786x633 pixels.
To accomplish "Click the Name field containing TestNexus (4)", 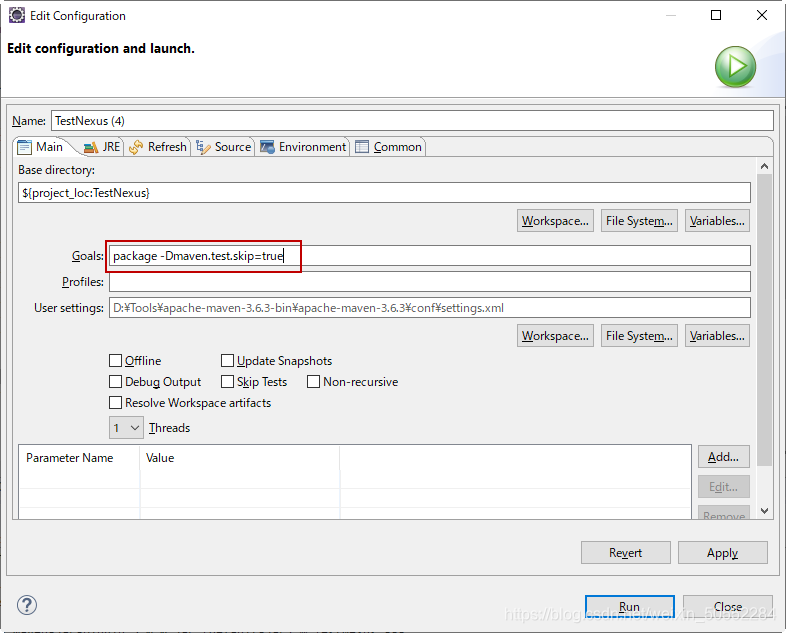I will tap(412, 121).
